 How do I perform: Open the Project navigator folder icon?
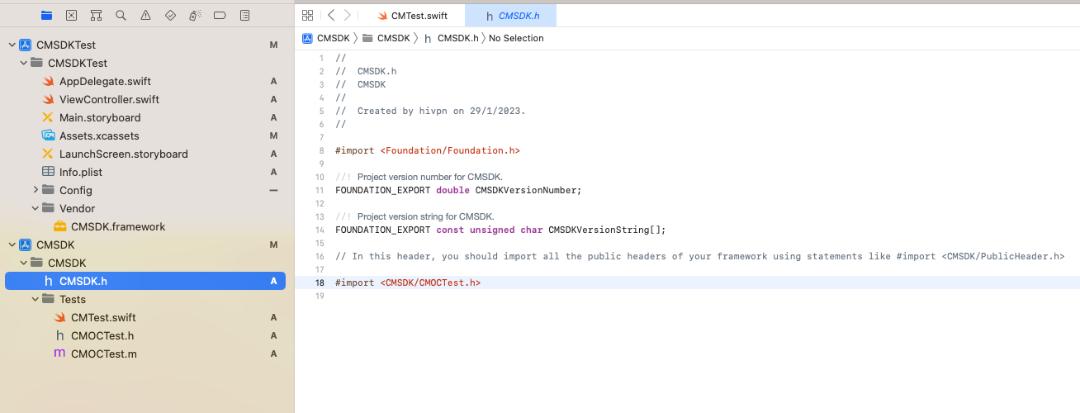pos(47,15)
